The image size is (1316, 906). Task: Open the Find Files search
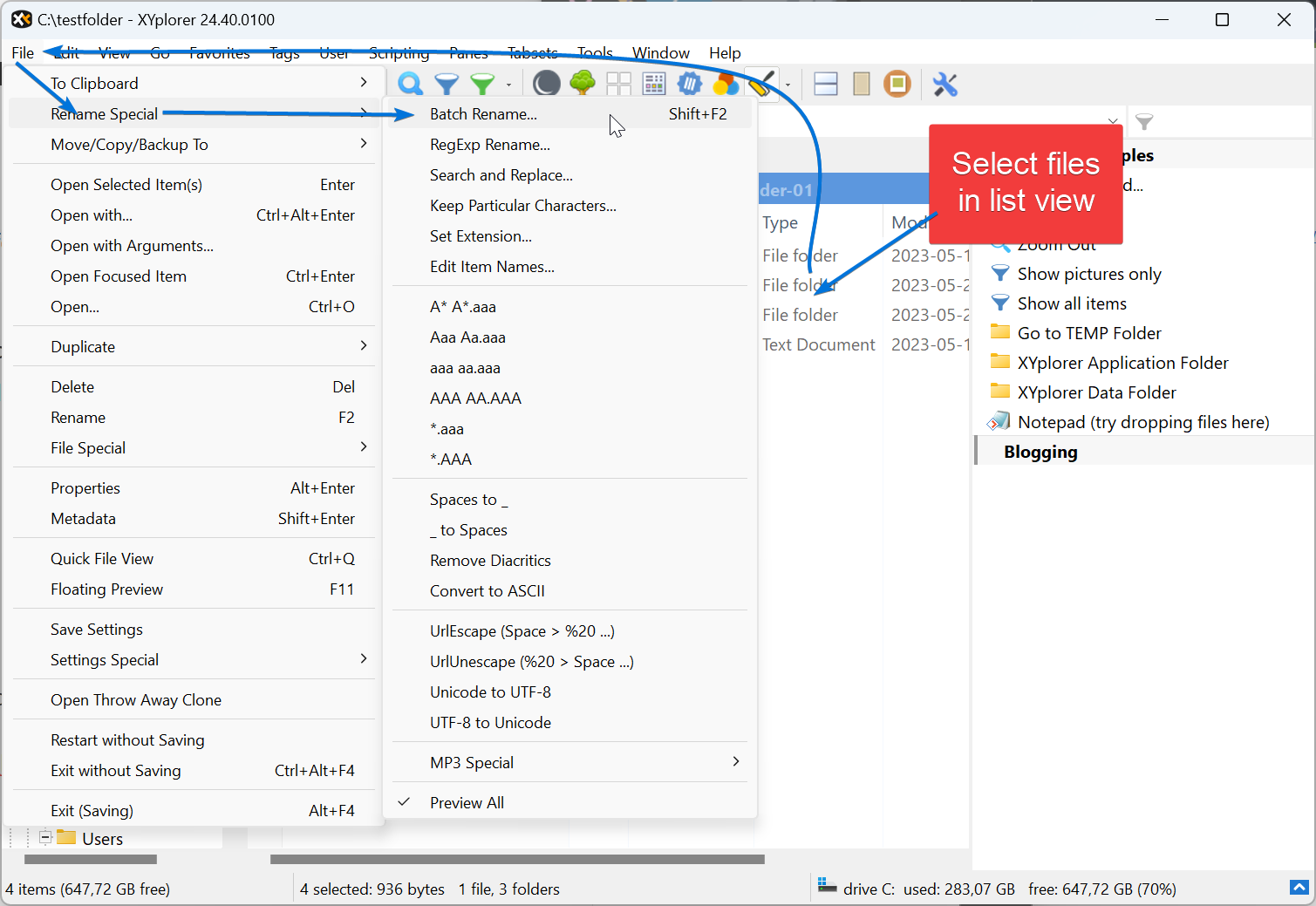coord(410,84)
